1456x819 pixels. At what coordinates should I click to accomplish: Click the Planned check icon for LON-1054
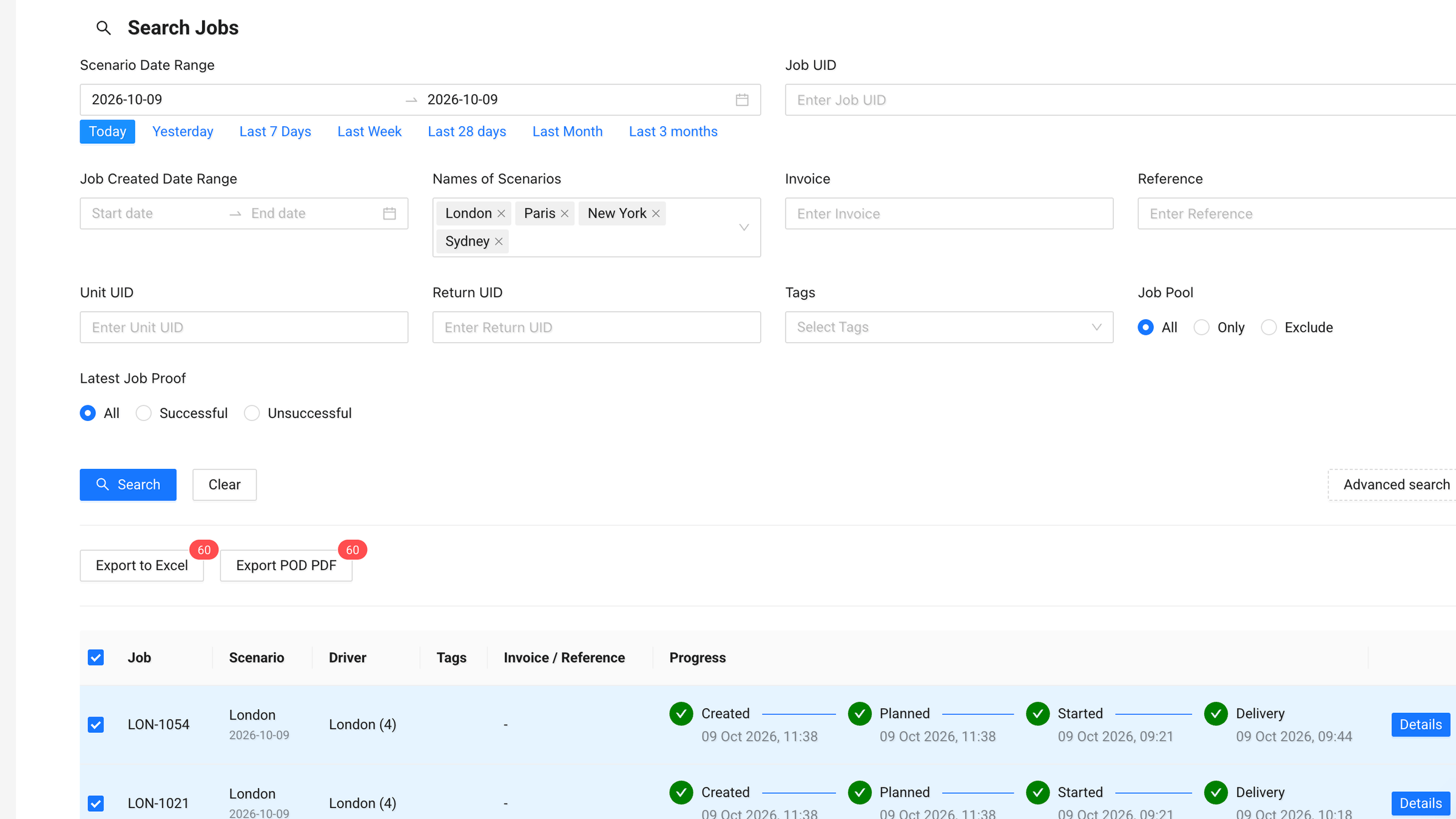[x=860, y=714]
